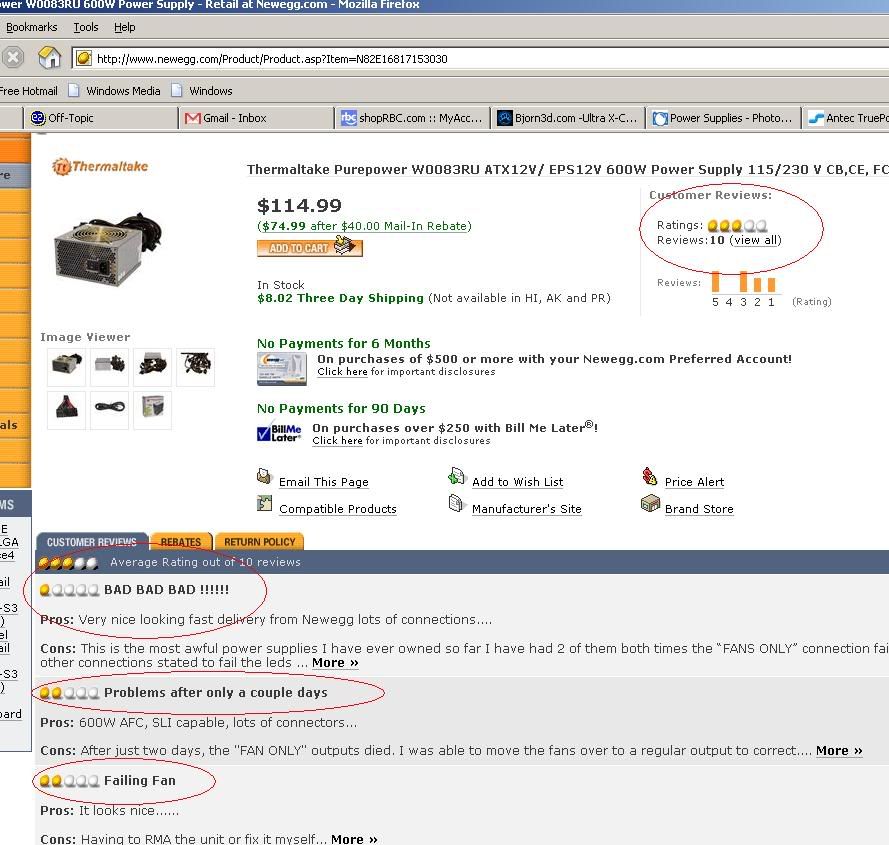889x845 pixels.
Task: Switch to the Gmail - Inbox tab
Action: tap(256, 118)
